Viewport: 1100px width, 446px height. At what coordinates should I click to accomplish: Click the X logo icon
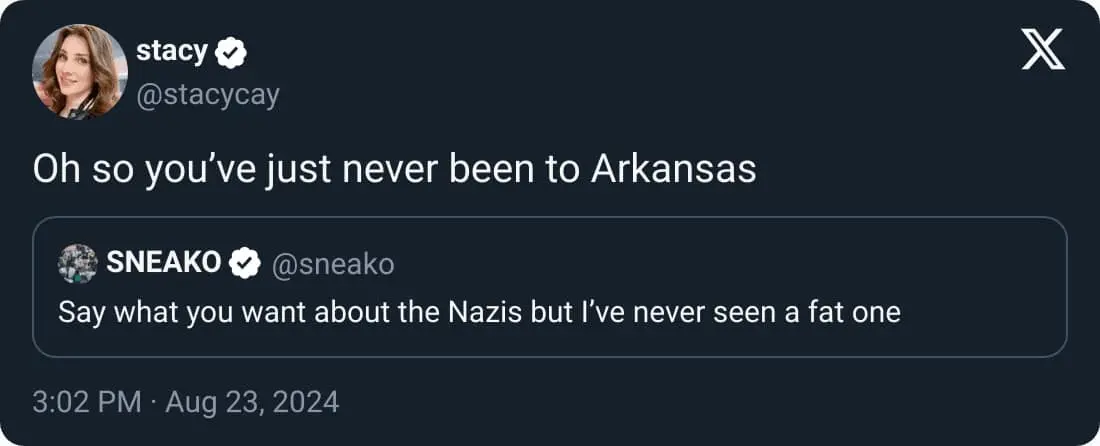click(x=1043, y=49)
